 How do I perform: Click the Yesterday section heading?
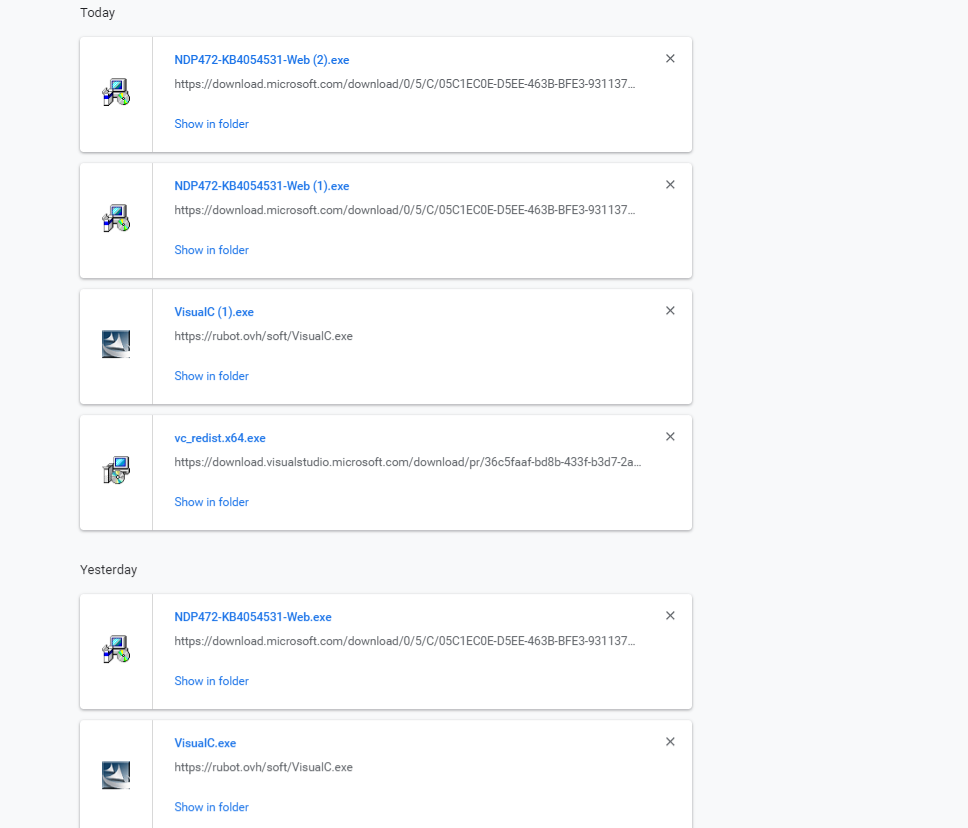coord(109,570)
